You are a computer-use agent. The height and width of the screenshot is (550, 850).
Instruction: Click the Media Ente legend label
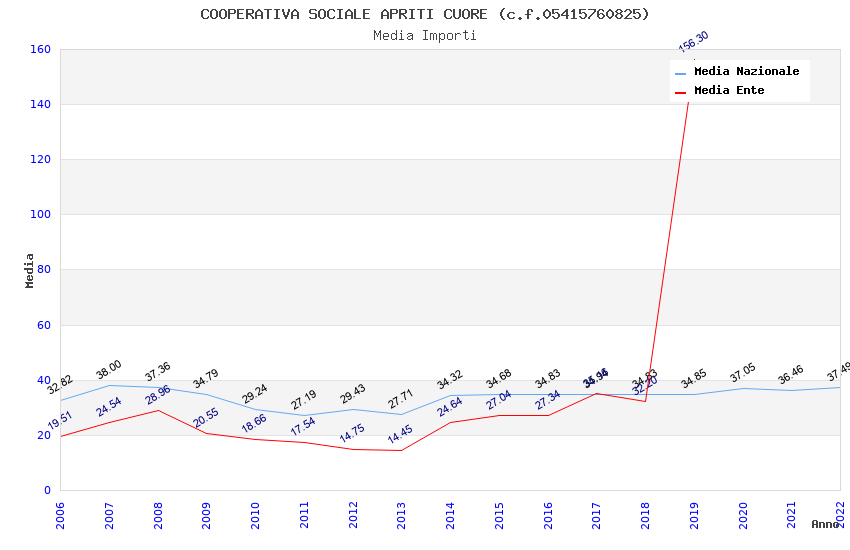(x=729, y=90)
